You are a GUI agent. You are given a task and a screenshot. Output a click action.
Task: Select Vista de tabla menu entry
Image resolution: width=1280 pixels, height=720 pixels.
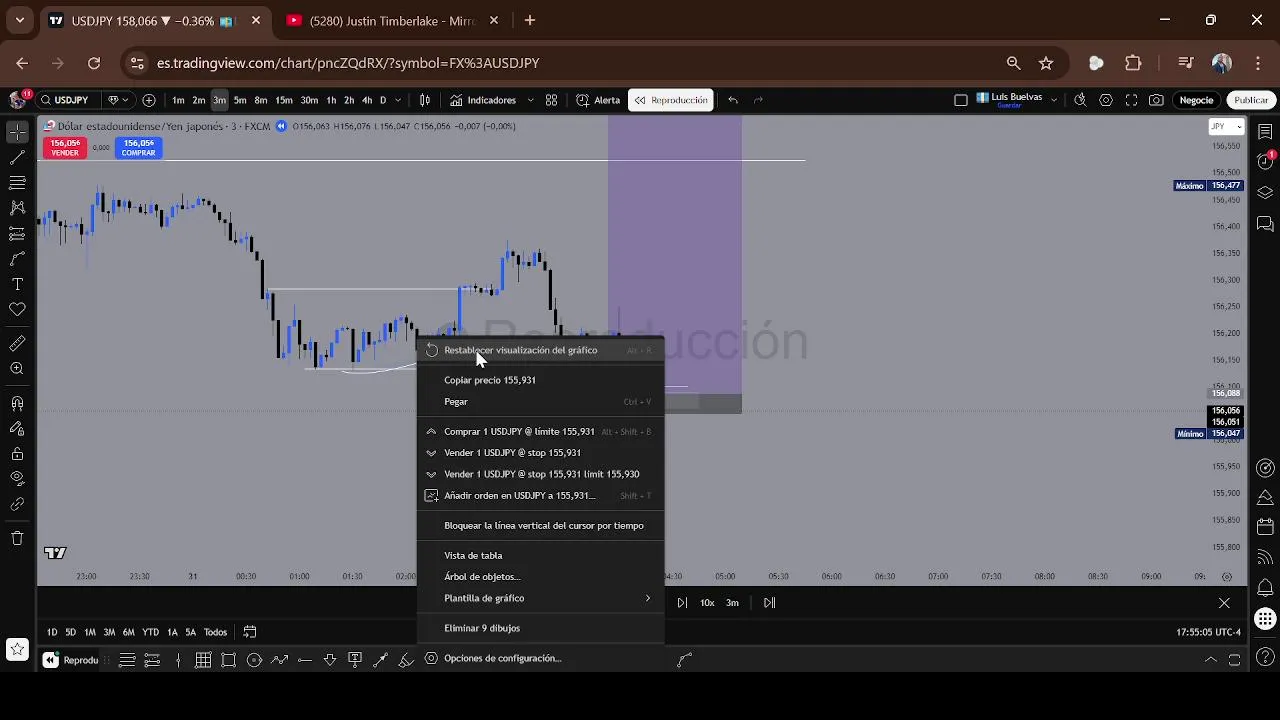(540, 555)
